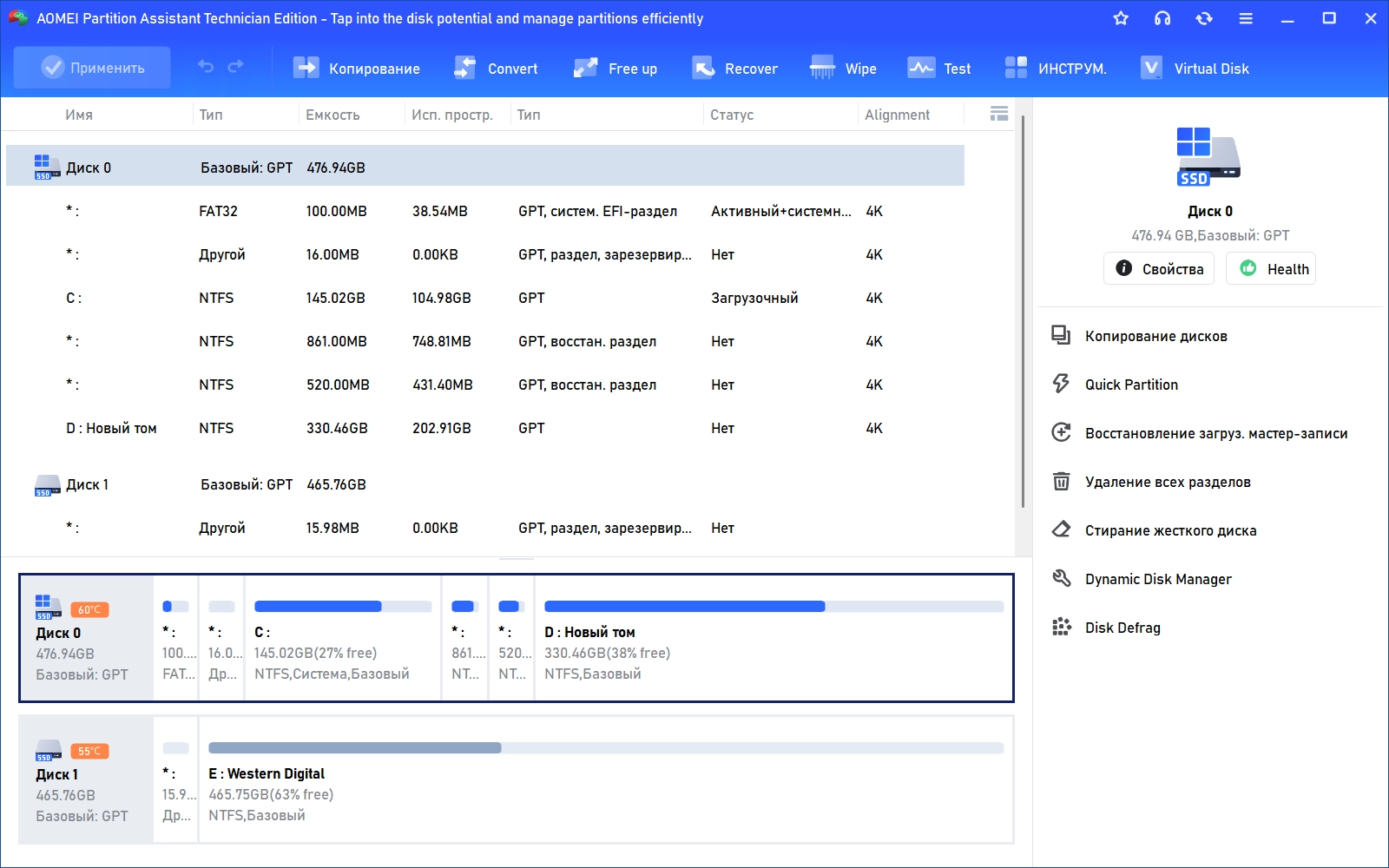Click the favorites star icon

point(1121,18)
